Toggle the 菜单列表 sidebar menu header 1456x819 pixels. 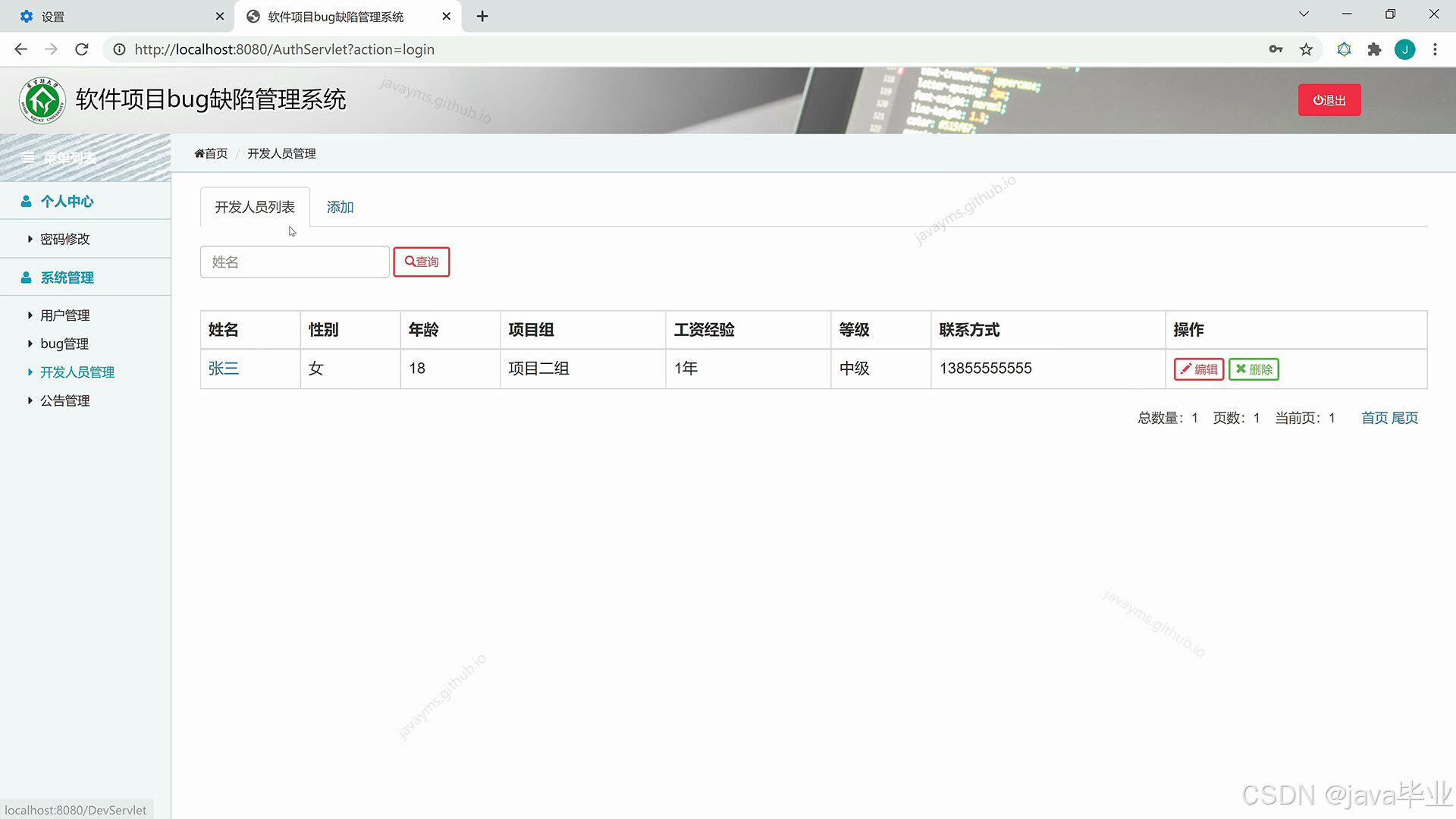85,158
